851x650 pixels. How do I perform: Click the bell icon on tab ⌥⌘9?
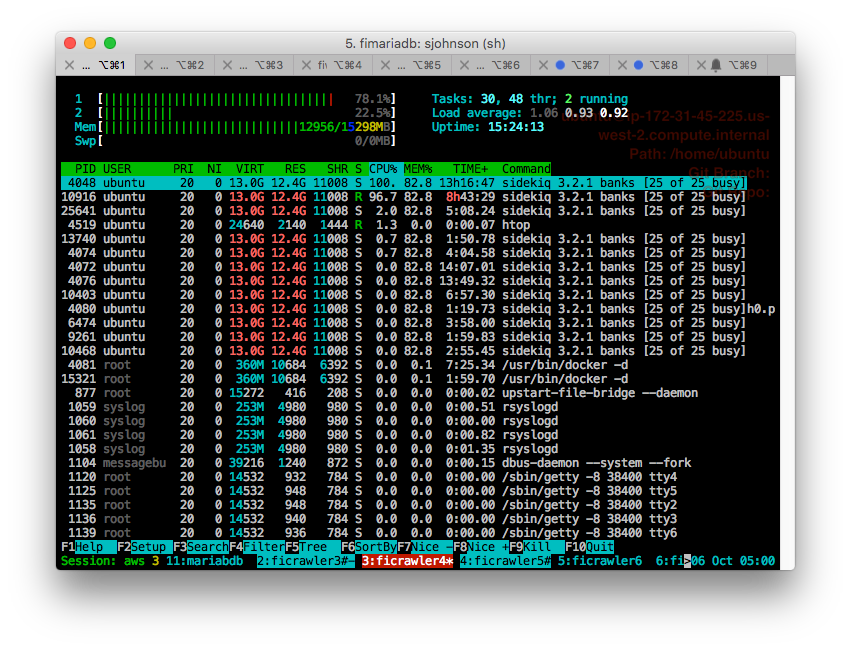pos(716,65)
